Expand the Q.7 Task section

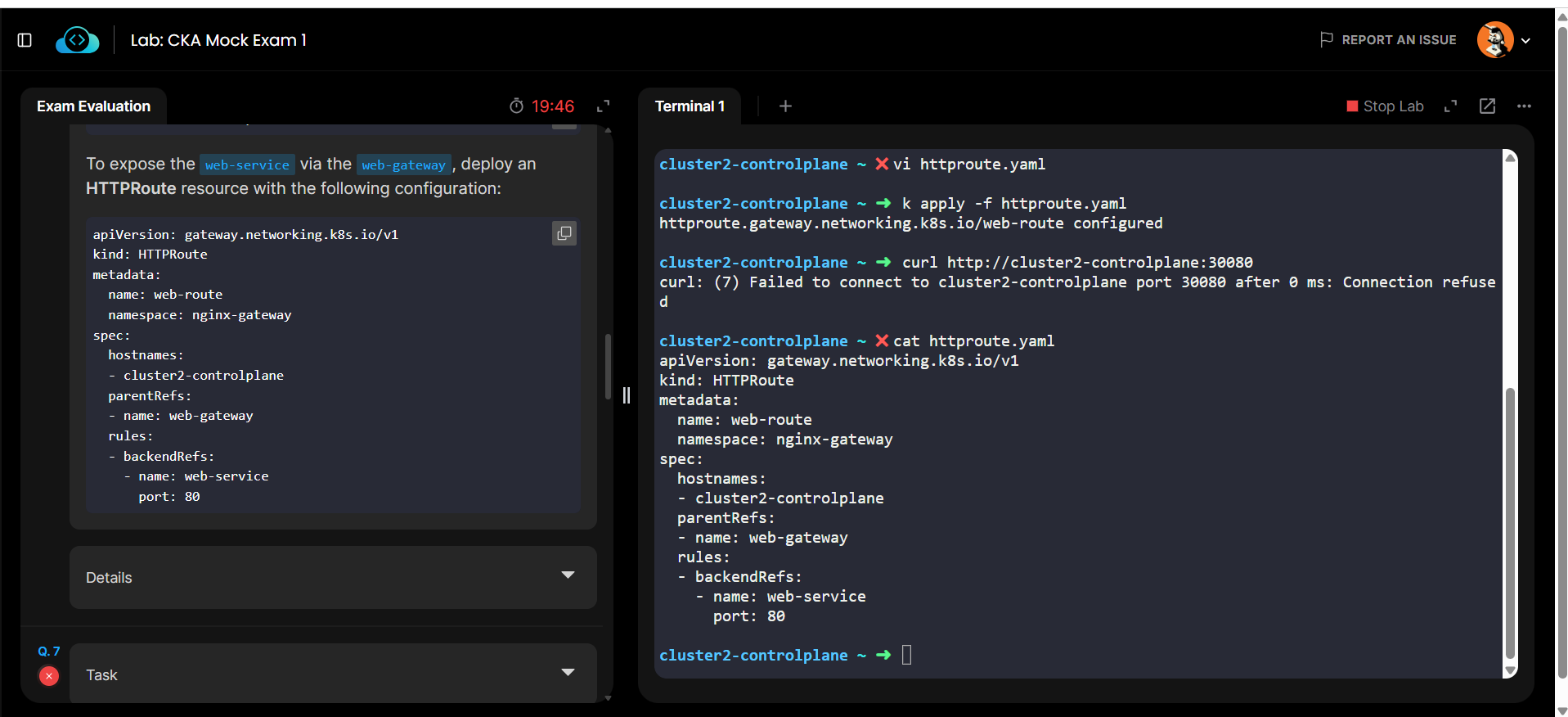568,673
